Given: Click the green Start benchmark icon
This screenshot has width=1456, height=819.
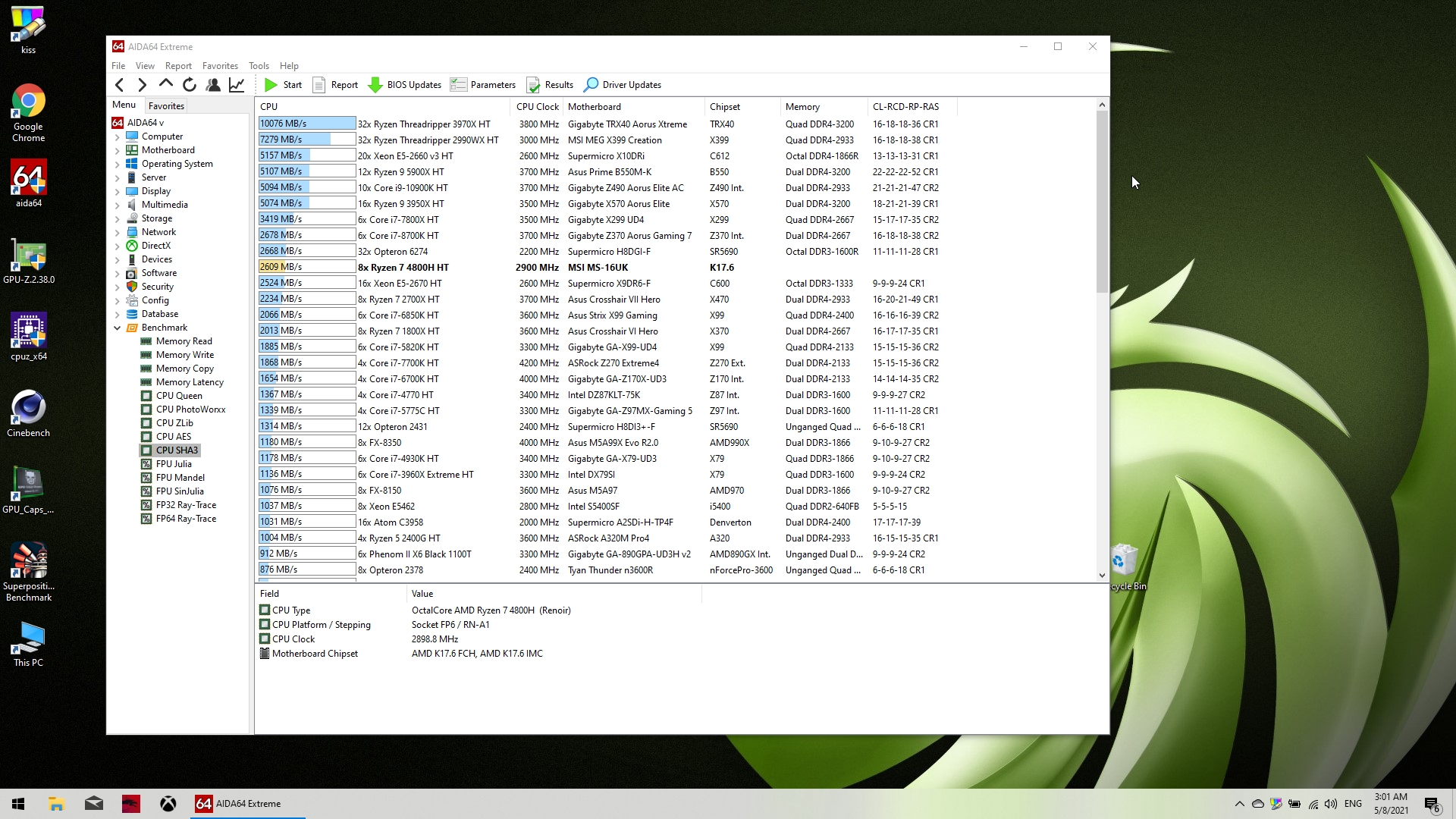Looking at the screenshot, I should [271, 85].
